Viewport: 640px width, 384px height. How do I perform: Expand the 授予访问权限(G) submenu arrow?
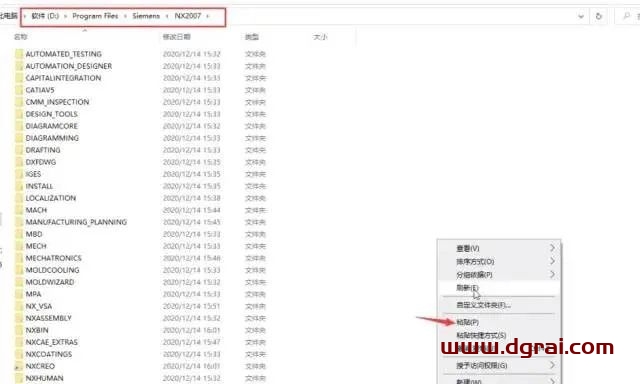coord(552,365)
